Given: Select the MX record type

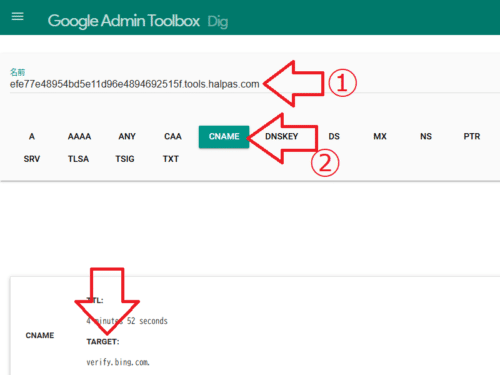Looking at the screenshot, I should (x=380, y=136).
